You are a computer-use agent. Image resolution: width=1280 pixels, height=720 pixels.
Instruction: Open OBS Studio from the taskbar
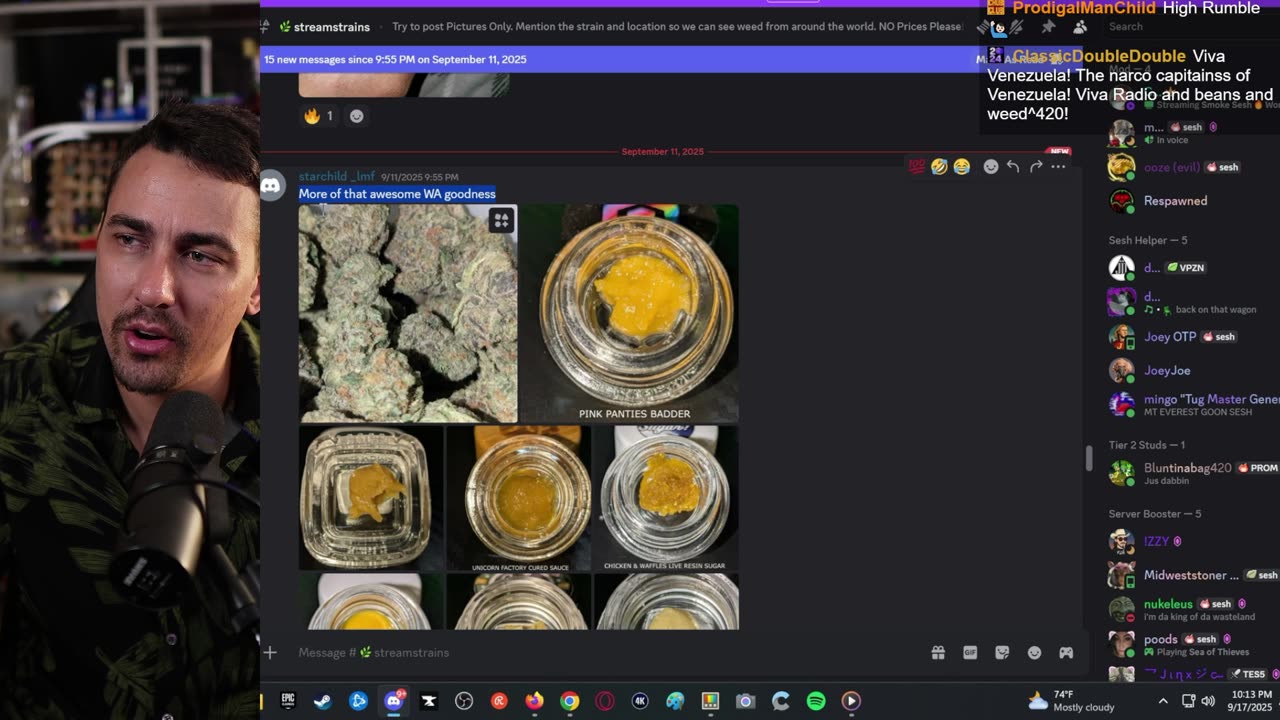[x=464, y=701]
